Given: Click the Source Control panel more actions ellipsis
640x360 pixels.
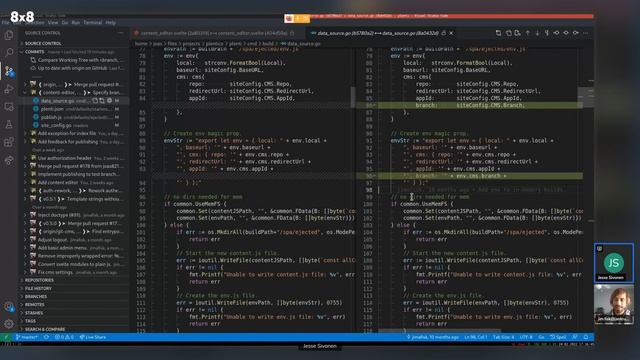Looking at the screenshot, I should click(x=121, y=33).
